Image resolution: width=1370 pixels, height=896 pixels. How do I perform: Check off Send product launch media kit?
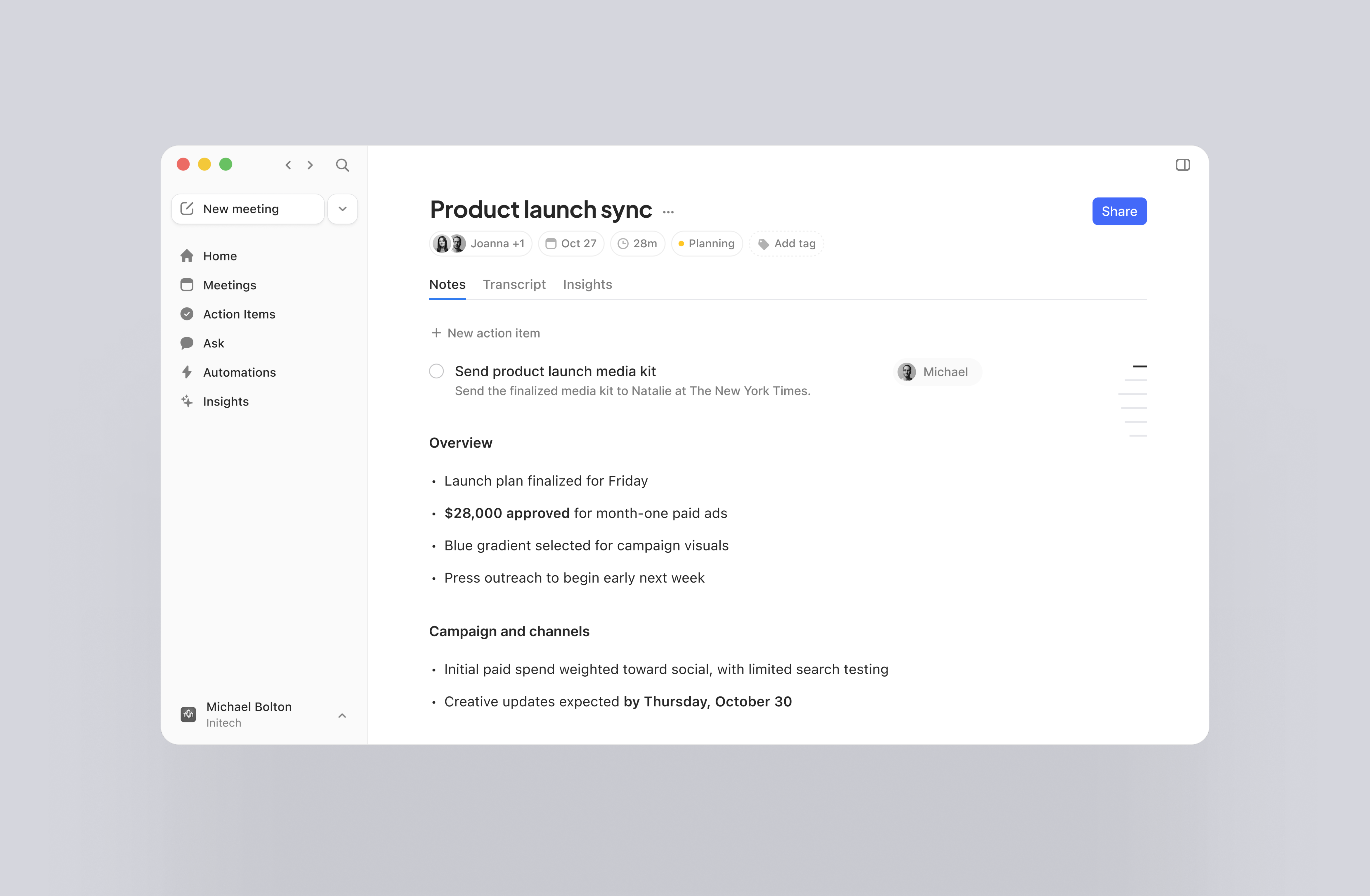click(436, 371)
